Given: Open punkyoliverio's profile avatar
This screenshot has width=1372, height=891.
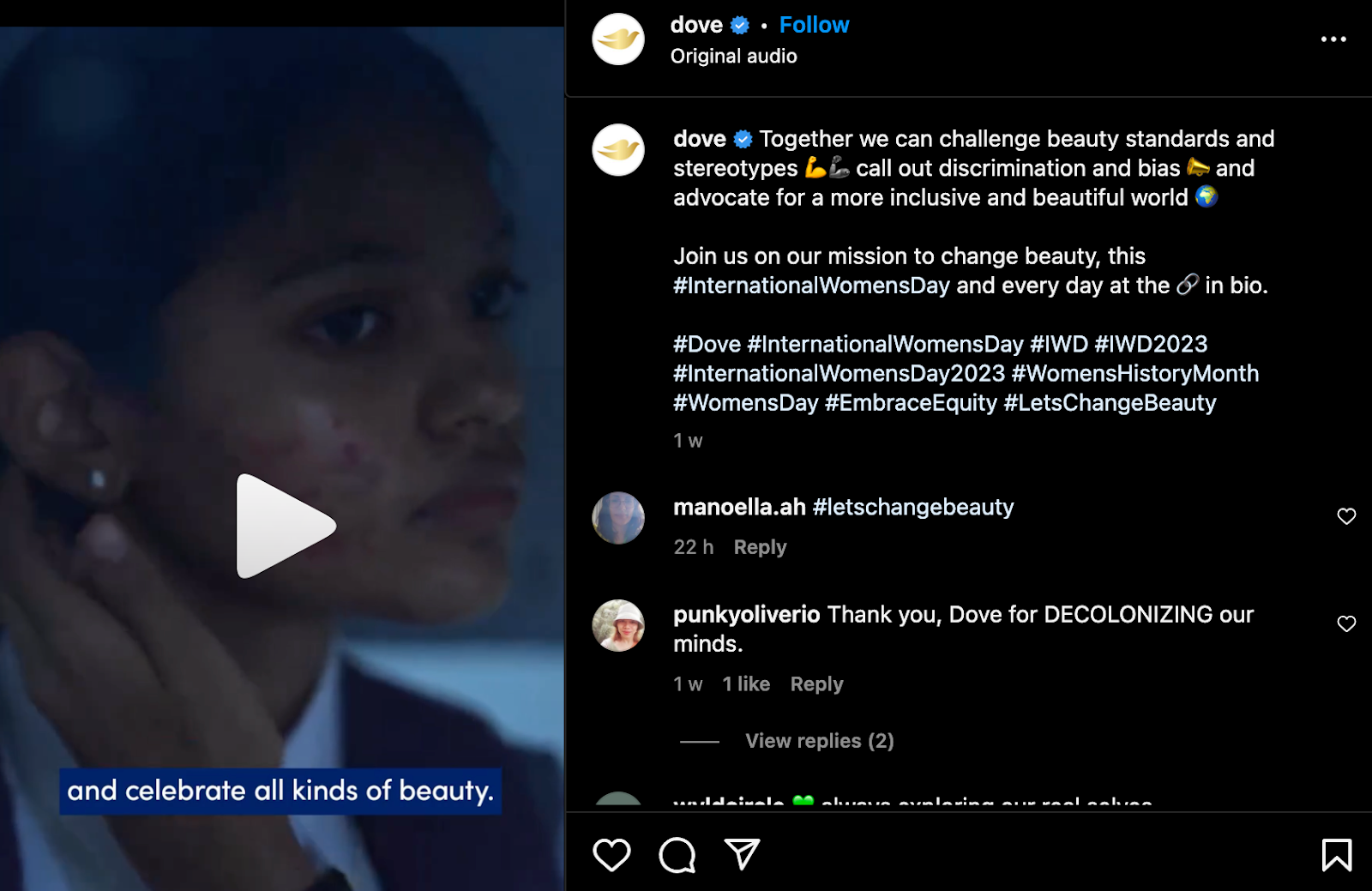Looking at the screenshot, I should click(x=618, y=625).
